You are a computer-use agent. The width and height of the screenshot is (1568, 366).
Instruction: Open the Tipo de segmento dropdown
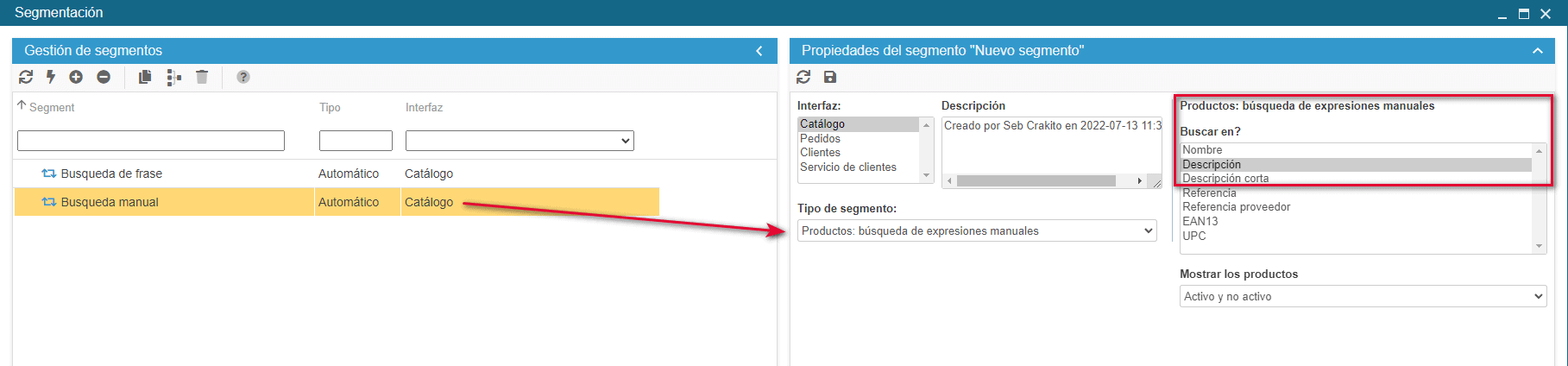(x=976, y=230)
